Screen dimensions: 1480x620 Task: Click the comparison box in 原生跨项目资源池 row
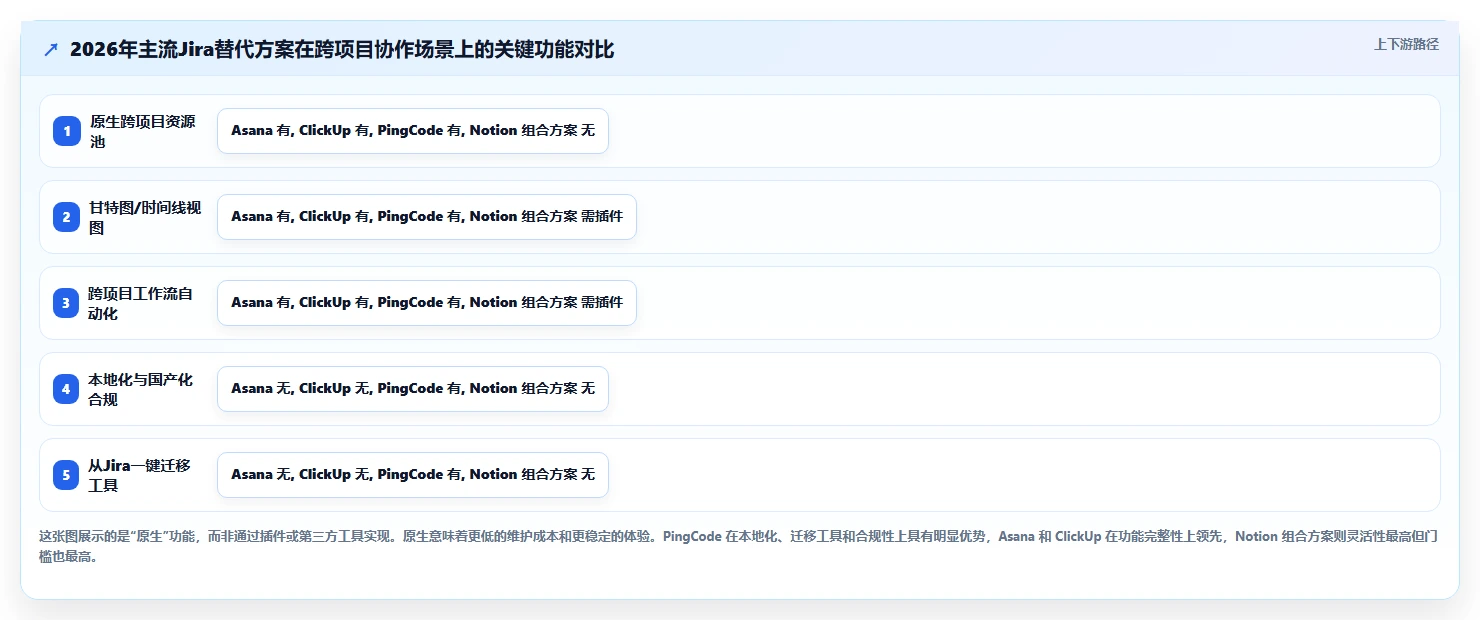point(413,131)
